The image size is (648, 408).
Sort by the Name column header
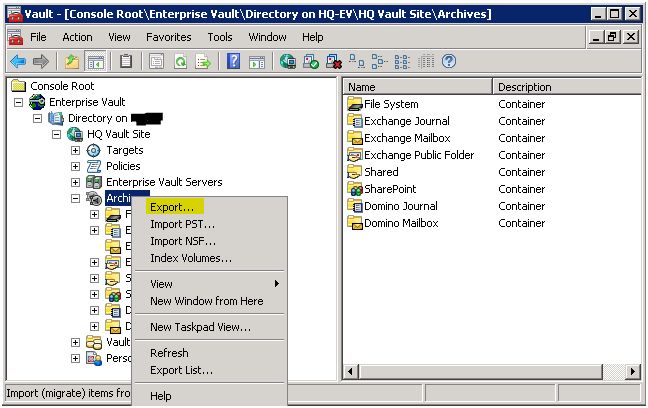418,87
